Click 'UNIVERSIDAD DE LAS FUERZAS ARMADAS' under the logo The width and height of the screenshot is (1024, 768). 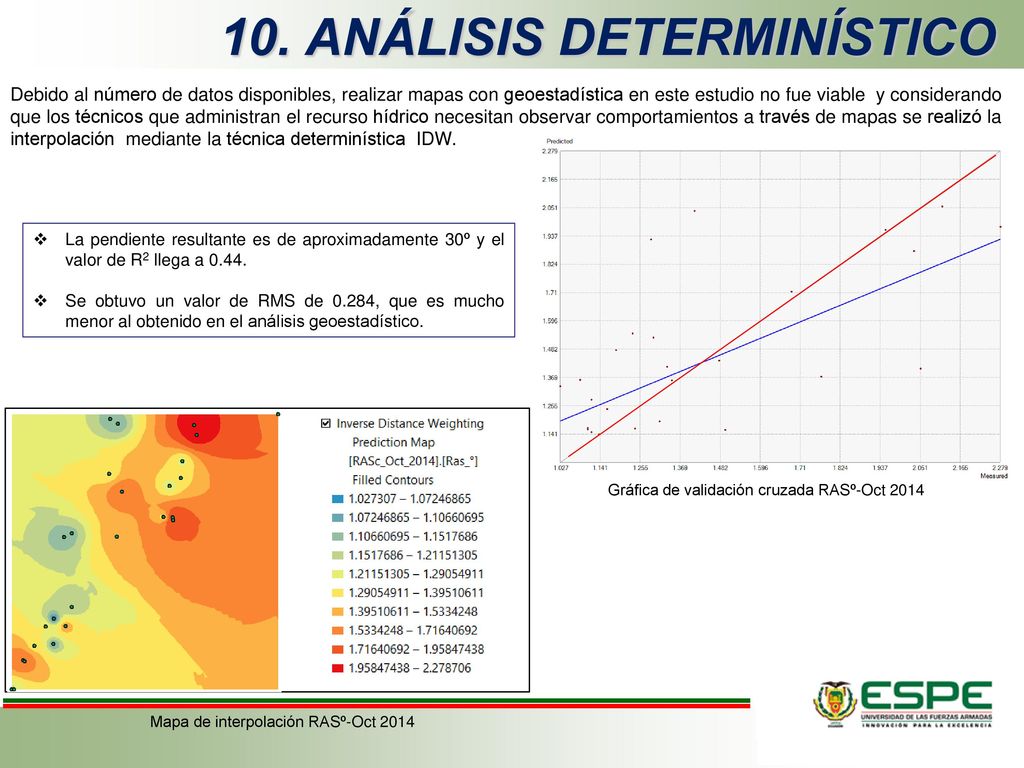[926, 717]
